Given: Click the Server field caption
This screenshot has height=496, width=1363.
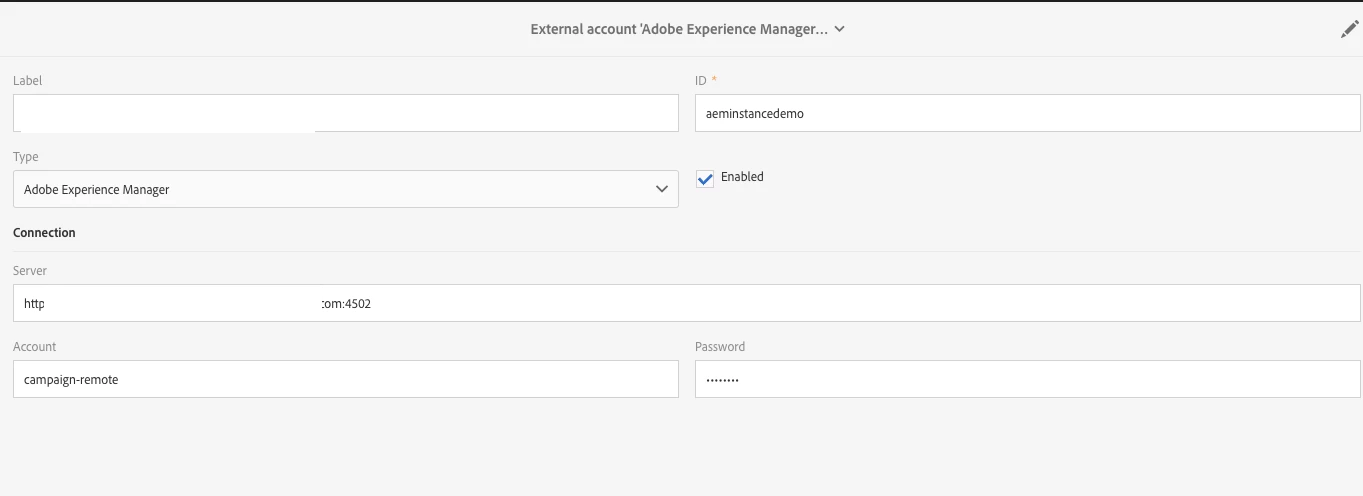Looking at the screenshot, I should pyautogui.click(x=30, y=271).
